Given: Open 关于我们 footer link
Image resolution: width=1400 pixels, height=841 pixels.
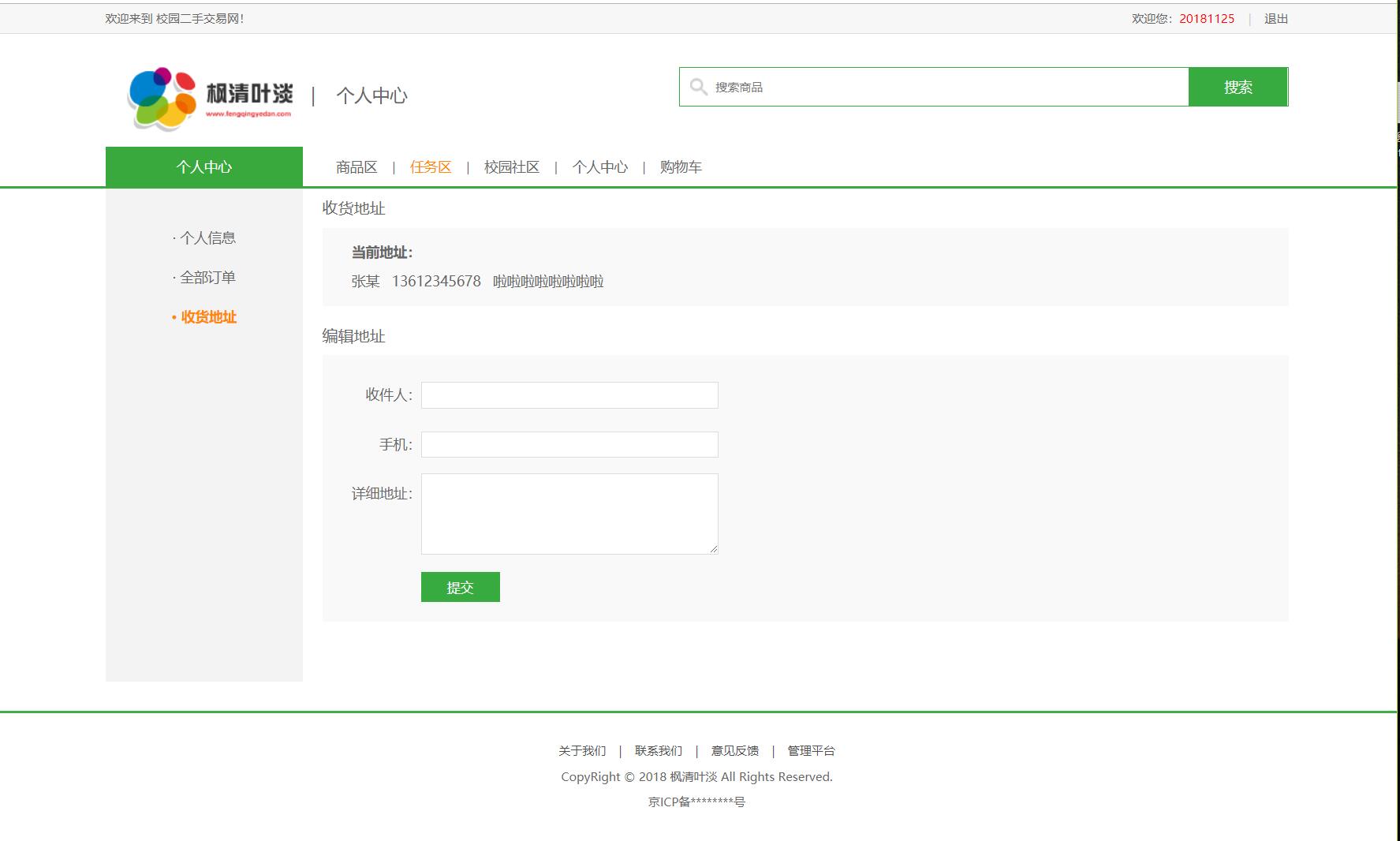Looking at the screenshot, I should click(582, 751).
